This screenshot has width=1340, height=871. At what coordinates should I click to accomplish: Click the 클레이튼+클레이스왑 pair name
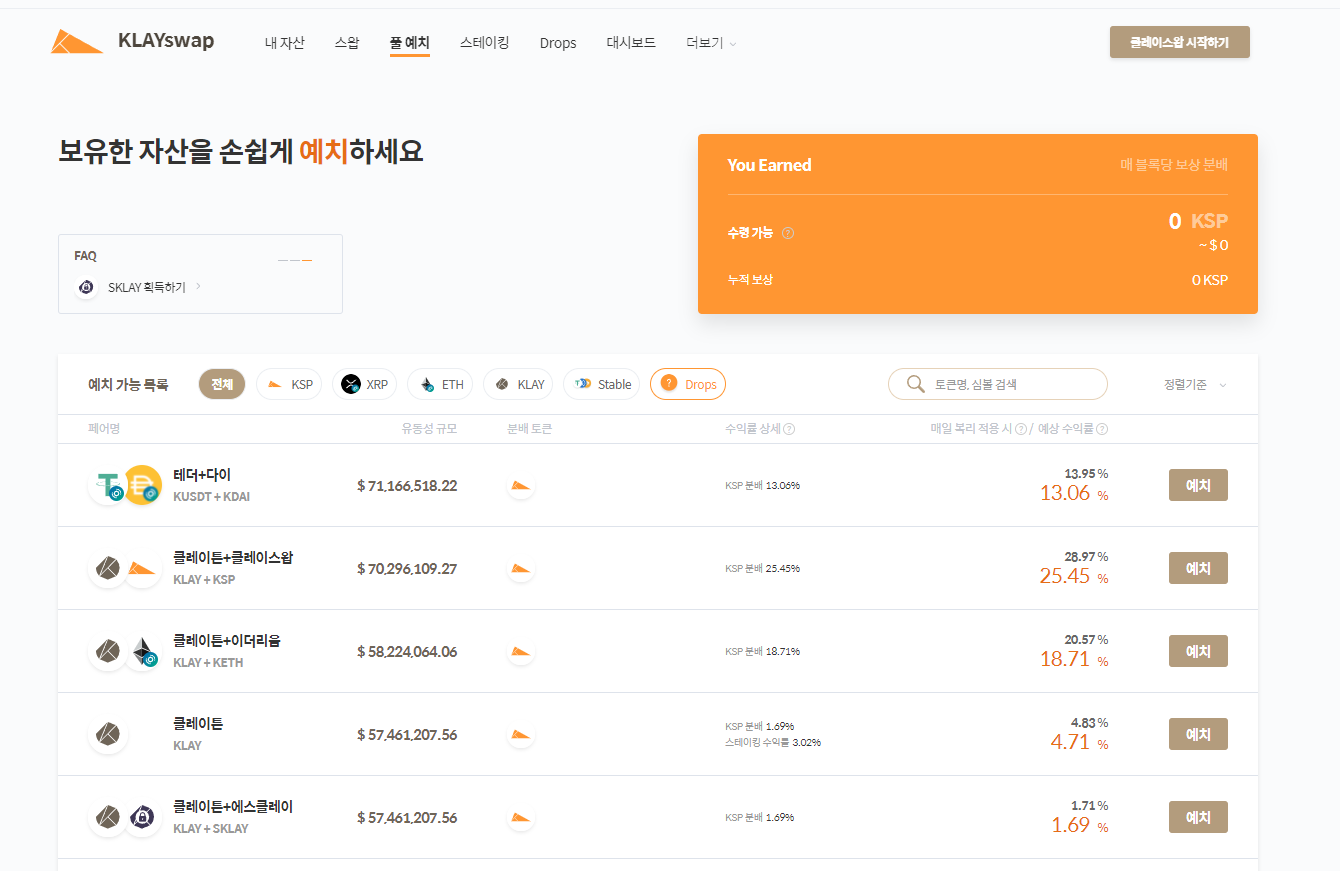233,558
